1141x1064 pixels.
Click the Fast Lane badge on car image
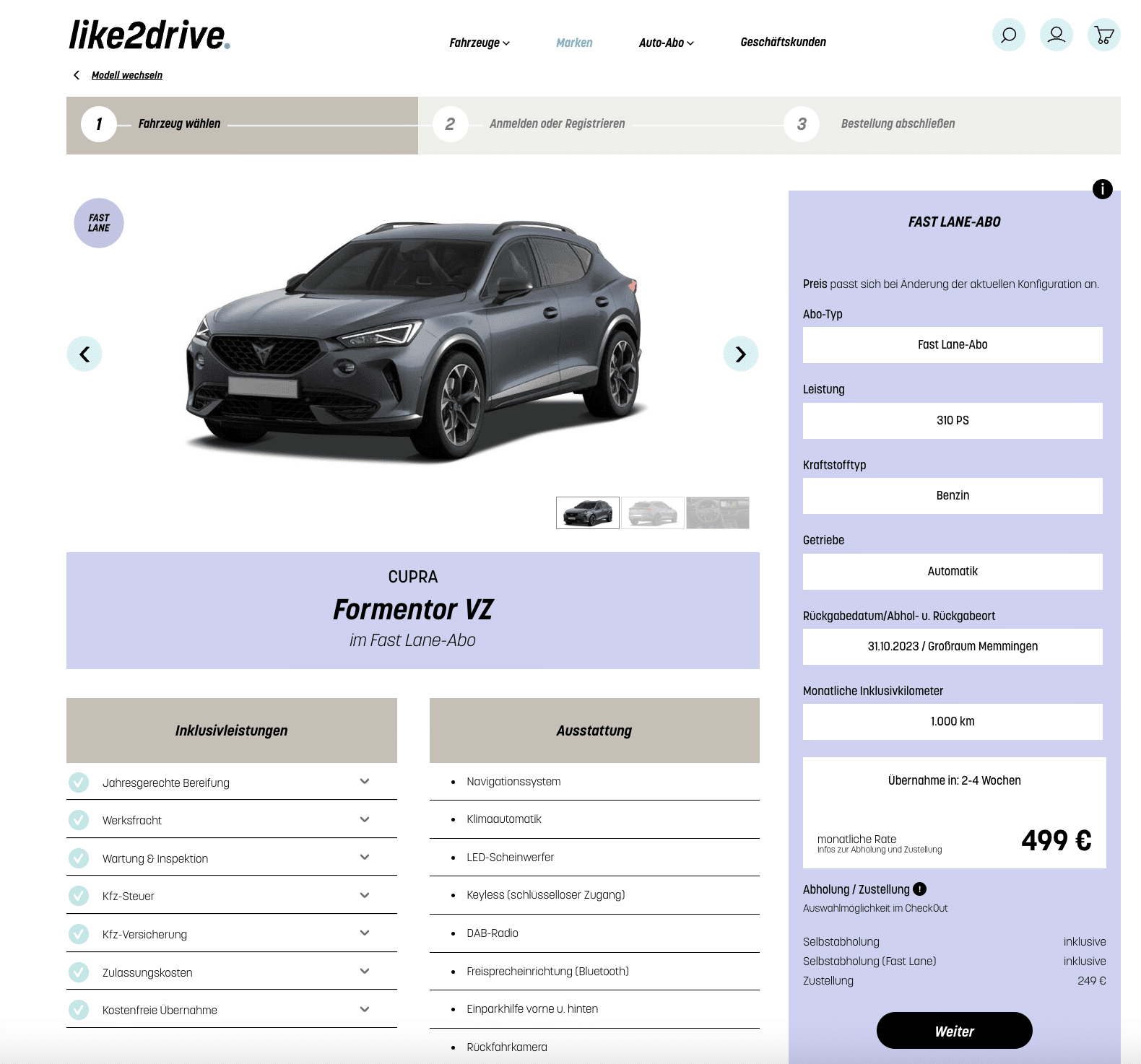coord(99,223)
